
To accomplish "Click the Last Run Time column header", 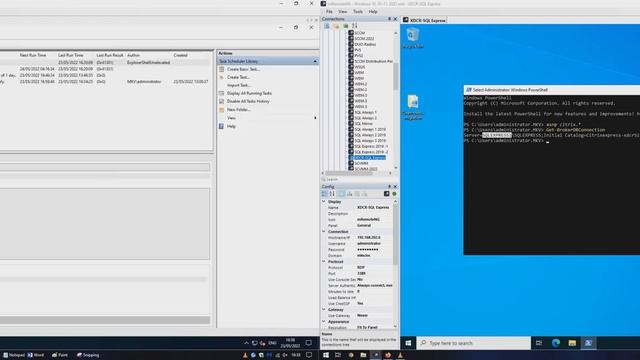I will coord(71,55).
